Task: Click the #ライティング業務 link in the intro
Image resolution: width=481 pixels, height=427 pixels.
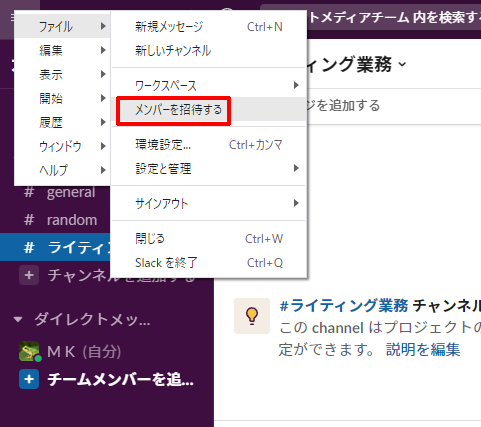Action: tap(344, 305)
